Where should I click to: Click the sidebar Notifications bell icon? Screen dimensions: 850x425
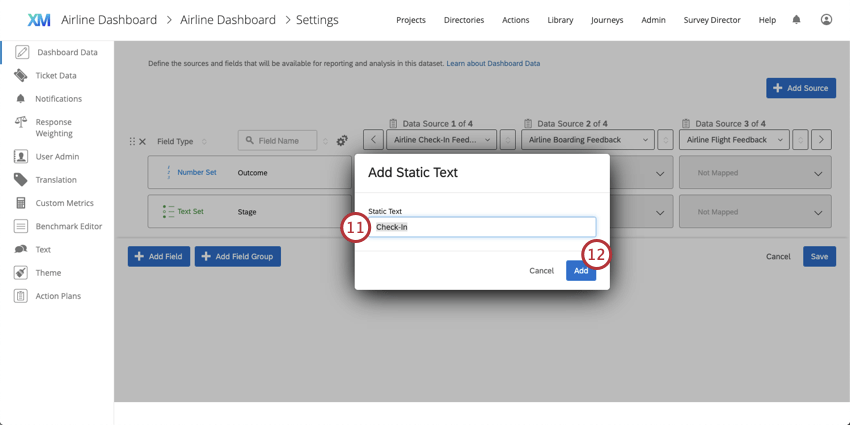21,99
